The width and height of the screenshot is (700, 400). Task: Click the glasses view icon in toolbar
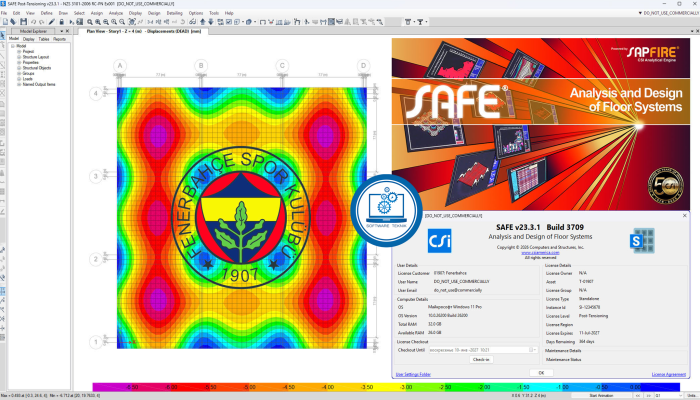tap(192, 22)
